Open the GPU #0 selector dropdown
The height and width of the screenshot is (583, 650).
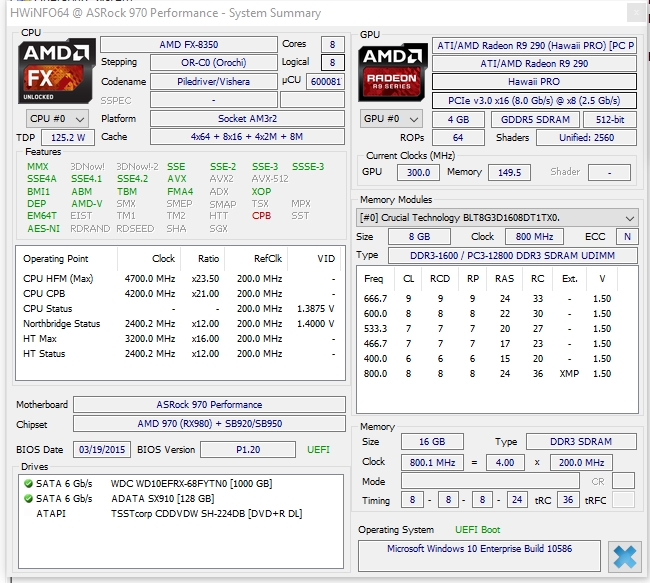[x=391, y=119]
